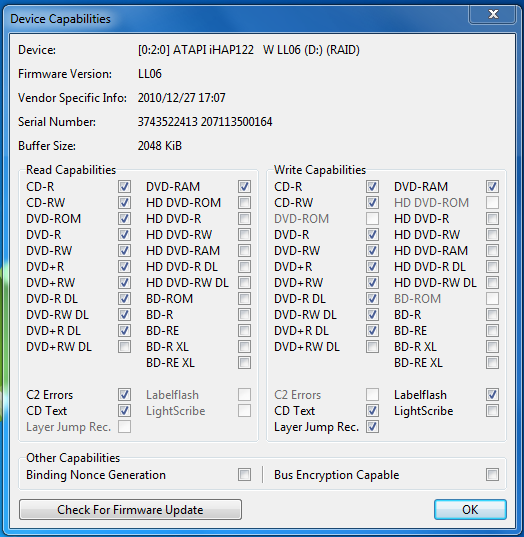The height and width of the screenshot is (537, 524).
Task: Toggle DVD-RW checkbox in Write Capabilities
Action: point(372,251)
